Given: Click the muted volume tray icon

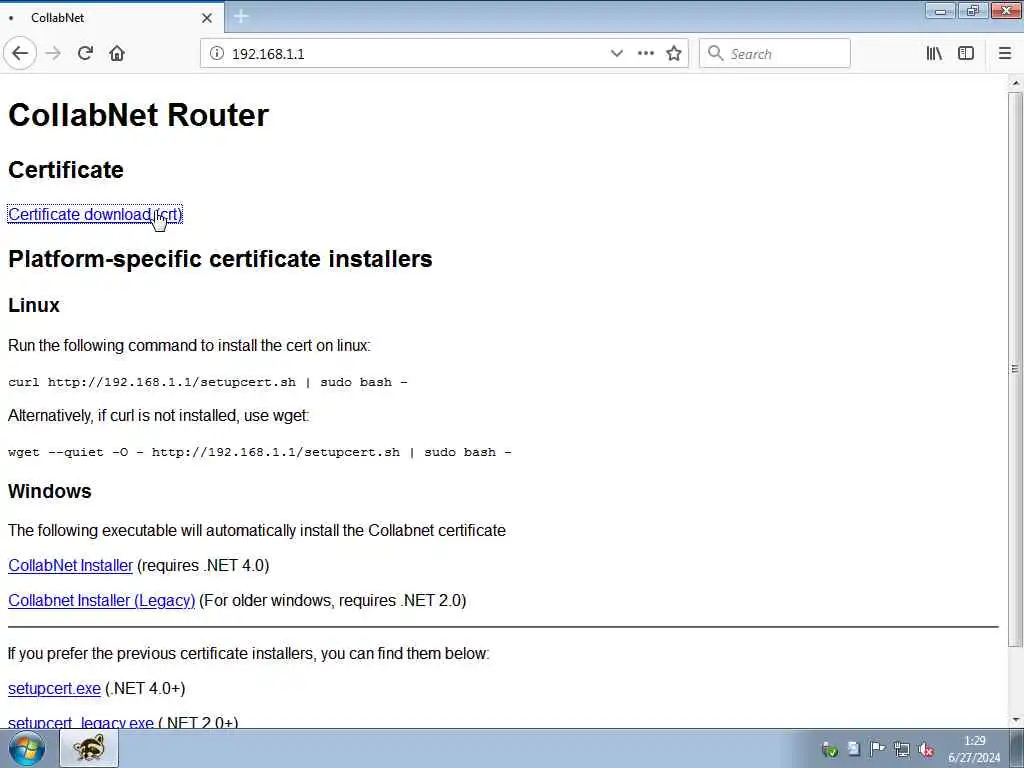Looking at the screenshot, I should click(x=926, y=750).
